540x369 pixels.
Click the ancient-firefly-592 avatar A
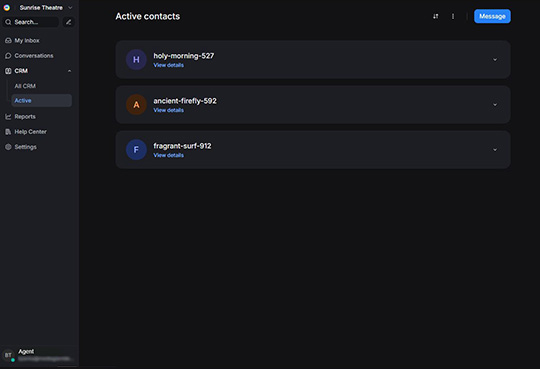(x=136, y=105)
